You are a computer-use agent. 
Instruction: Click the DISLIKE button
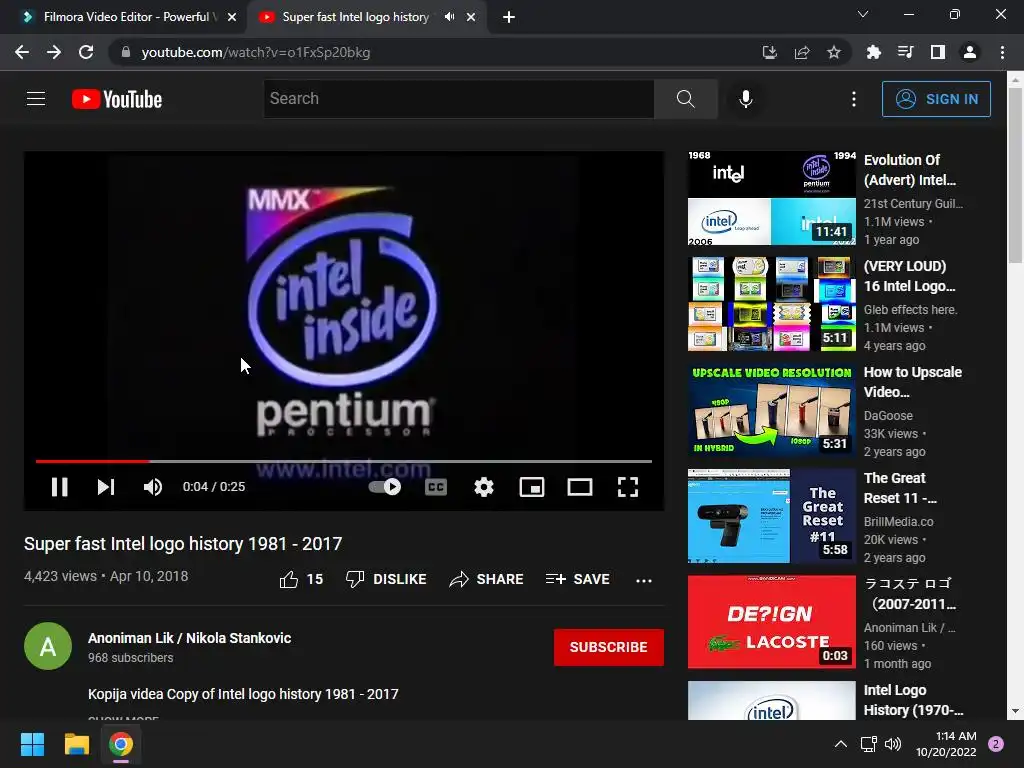(x=386, y=579)
